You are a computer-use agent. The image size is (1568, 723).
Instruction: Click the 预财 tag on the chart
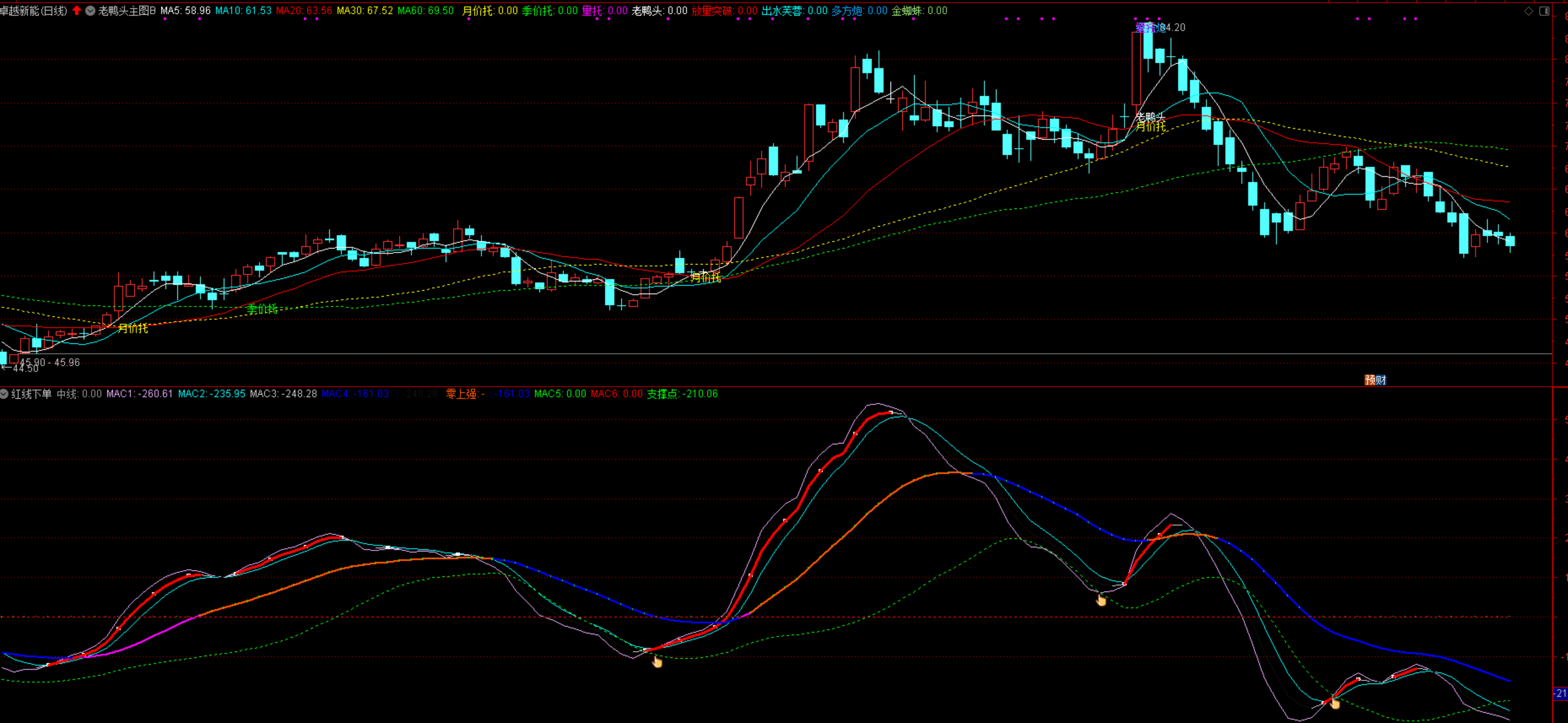pos(1375,380)
